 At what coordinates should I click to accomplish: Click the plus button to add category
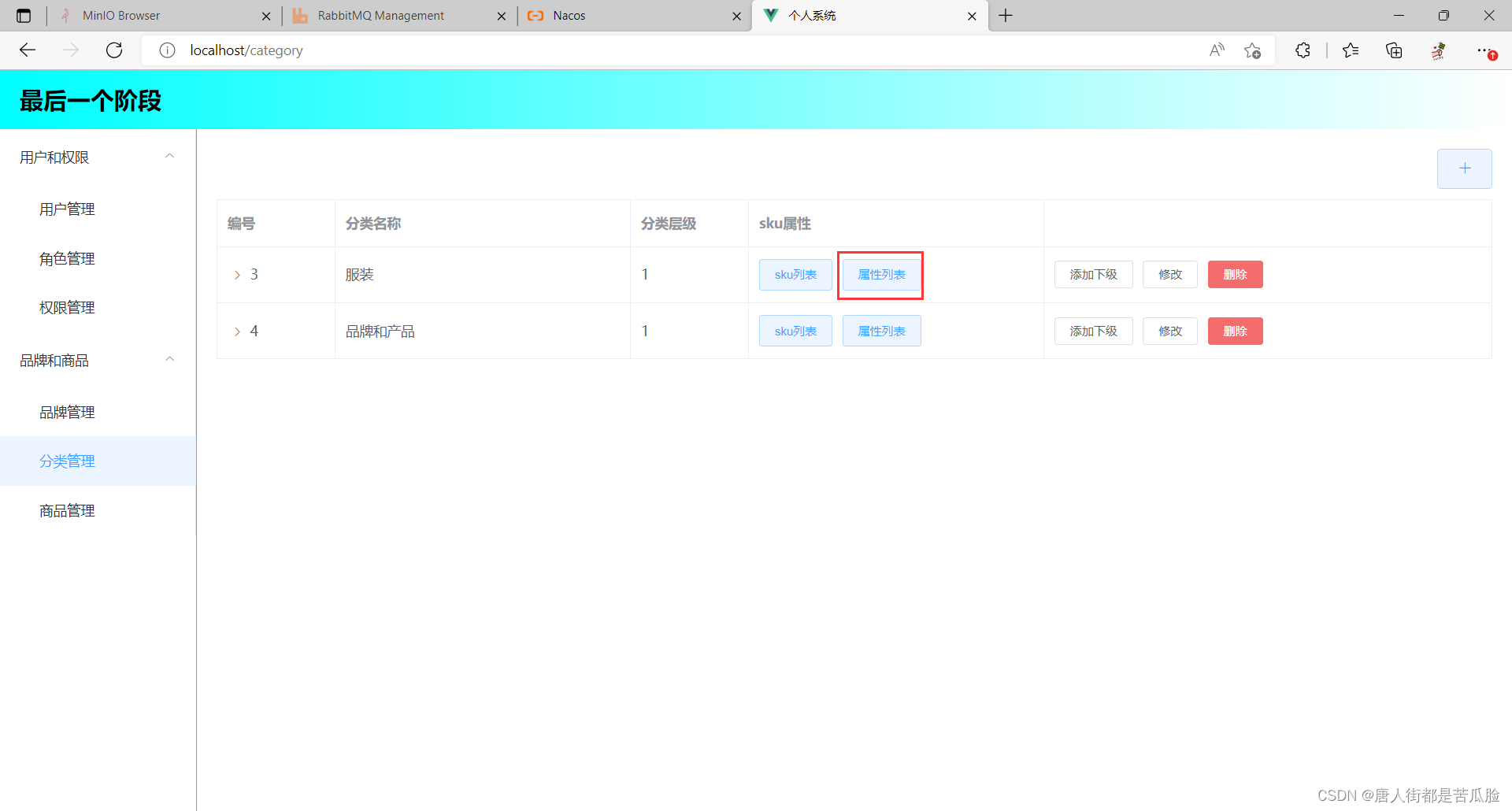coord(1464,168)
